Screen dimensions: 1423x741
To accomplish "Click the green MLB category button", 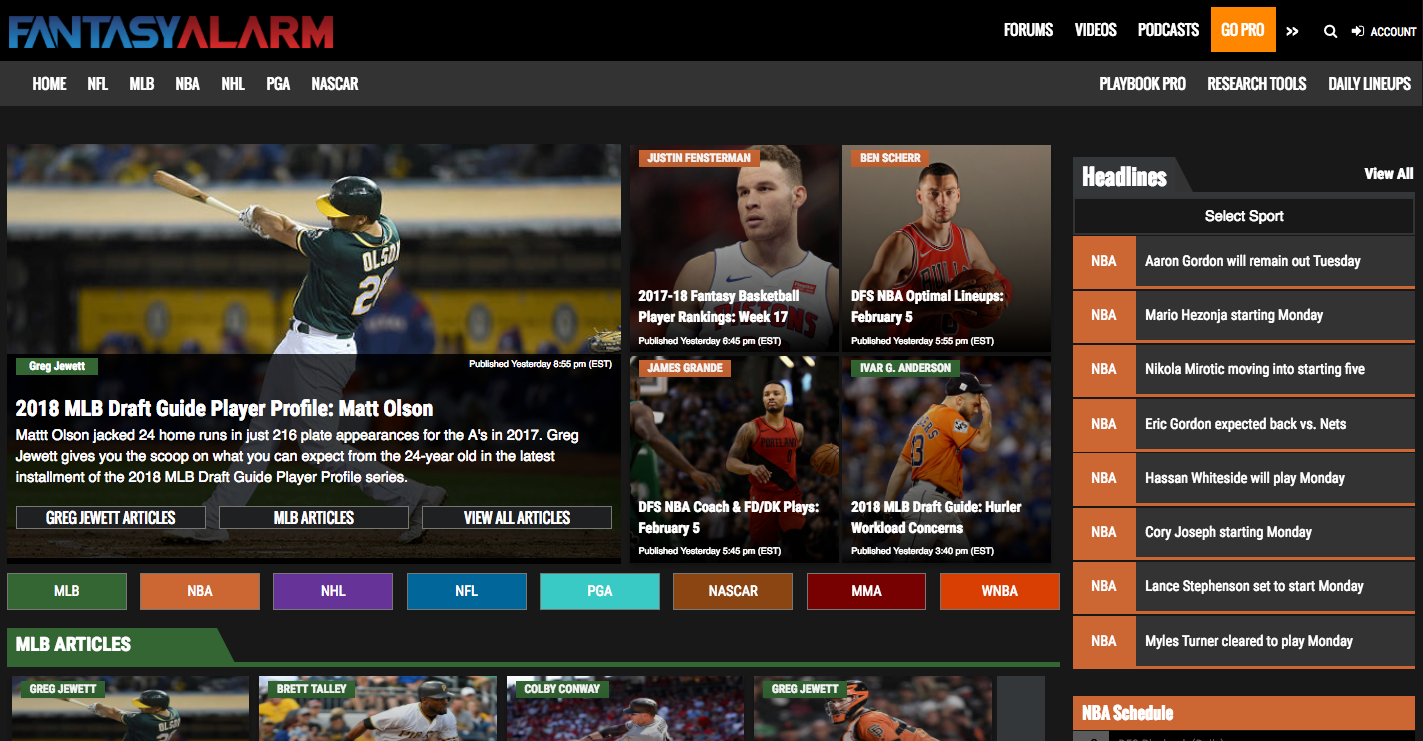I will 67,591.
